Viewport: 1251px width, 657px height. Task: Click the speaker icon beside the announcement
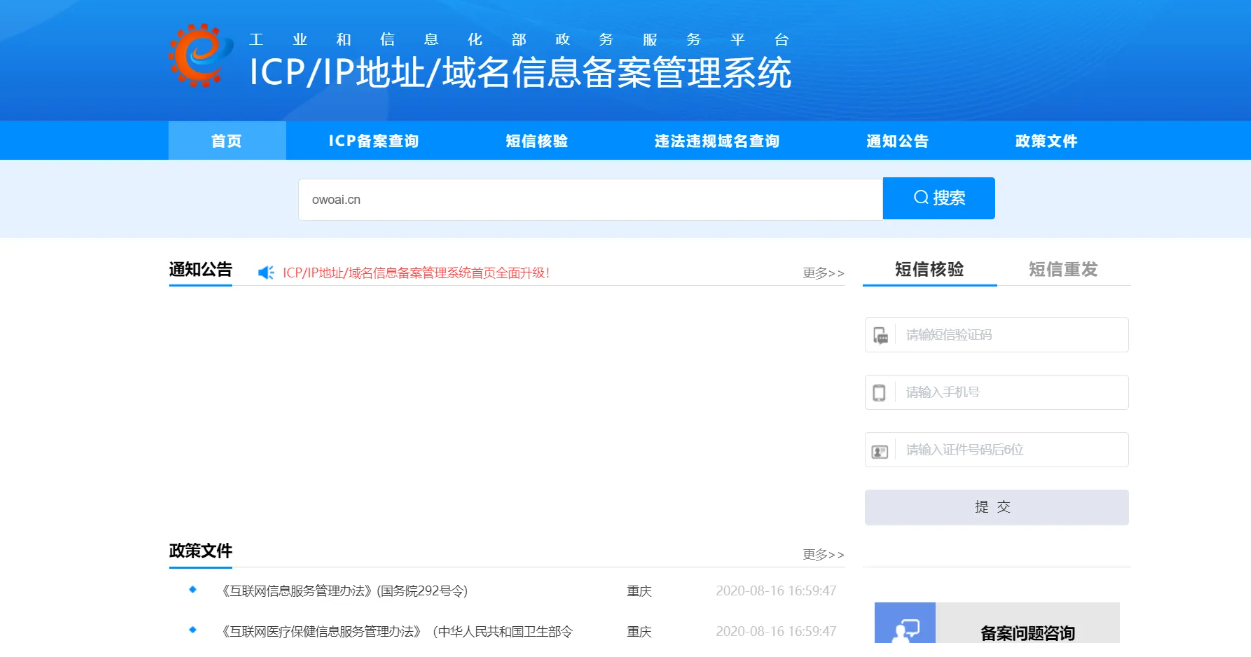(265, 269)
